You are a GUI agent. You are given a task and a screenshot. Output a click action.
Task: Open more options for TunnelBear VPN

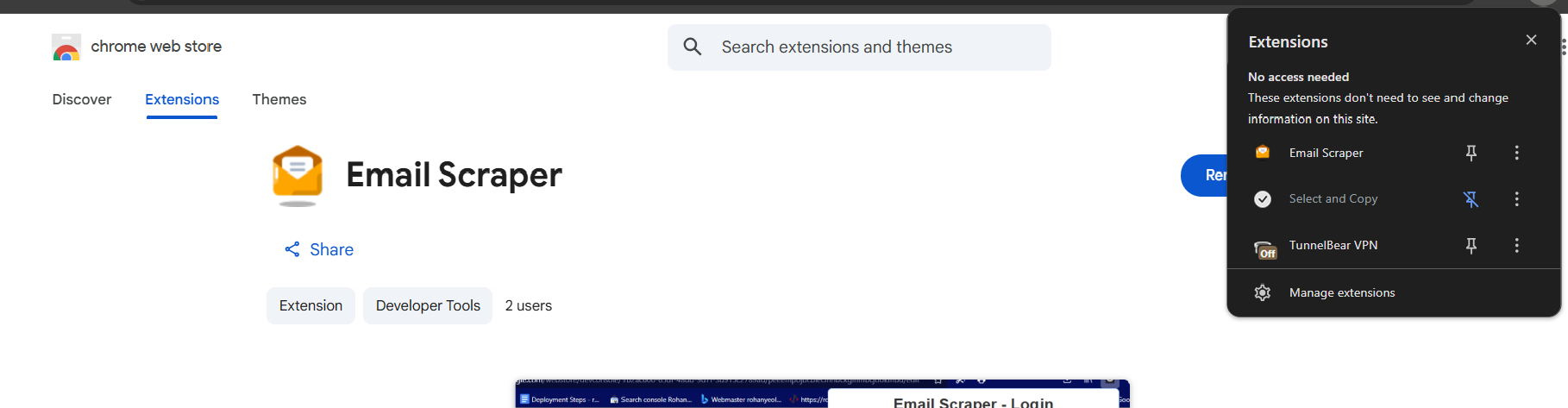pyautogui.click(x=1517, y=246)
